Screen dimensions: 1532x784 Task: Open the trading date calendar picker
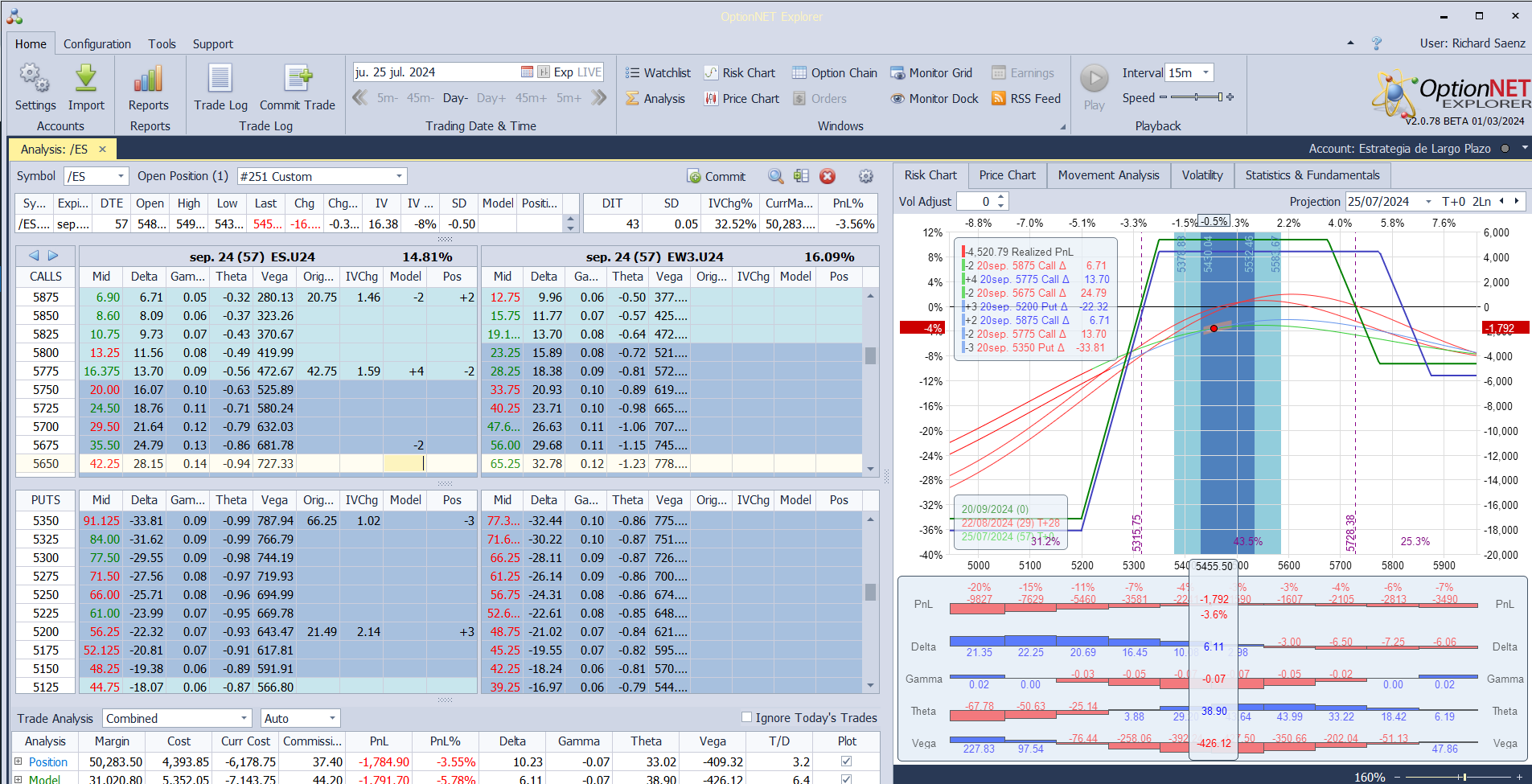point(527,72)
